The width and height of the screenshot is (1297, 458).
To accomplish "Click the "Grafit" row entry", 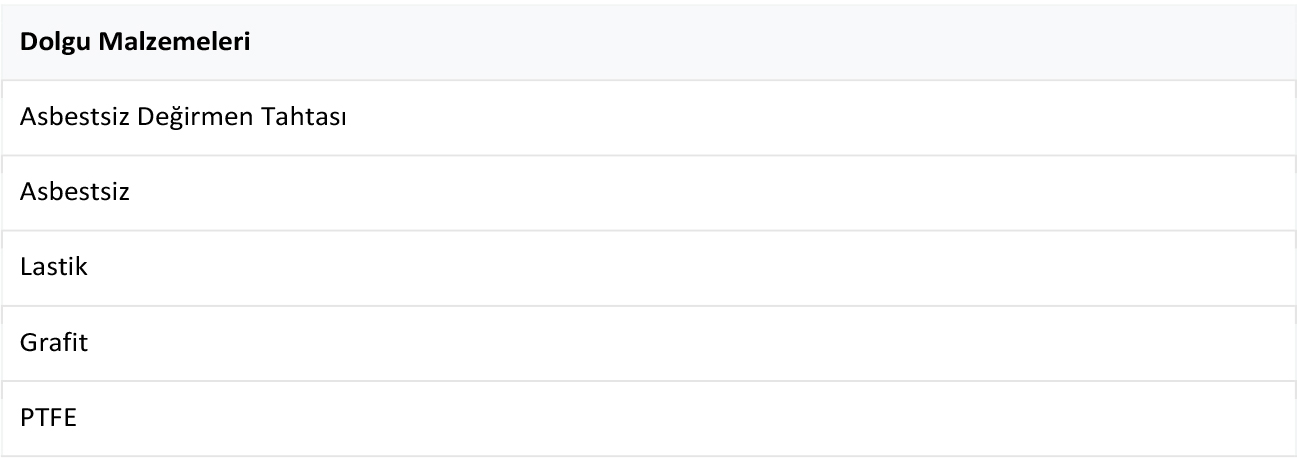I will click(54, 343).
